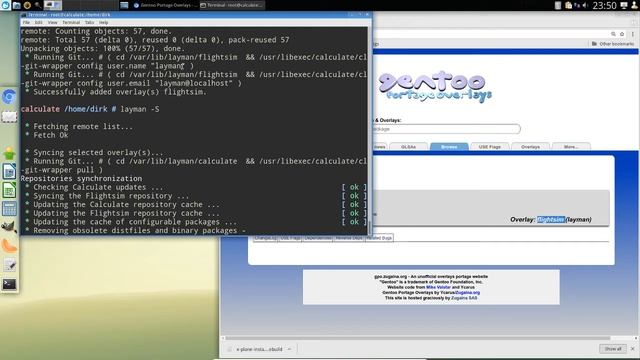The height and width of the screenshot is (360, 640).
Task: Follow the Zugaina SAS footer link
Action: (x=464, y=298)
